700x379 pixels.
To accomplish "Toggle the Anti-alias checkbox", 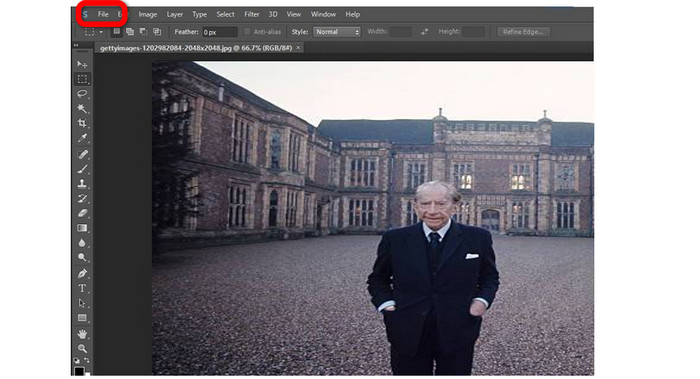I will tap(247, 32).
